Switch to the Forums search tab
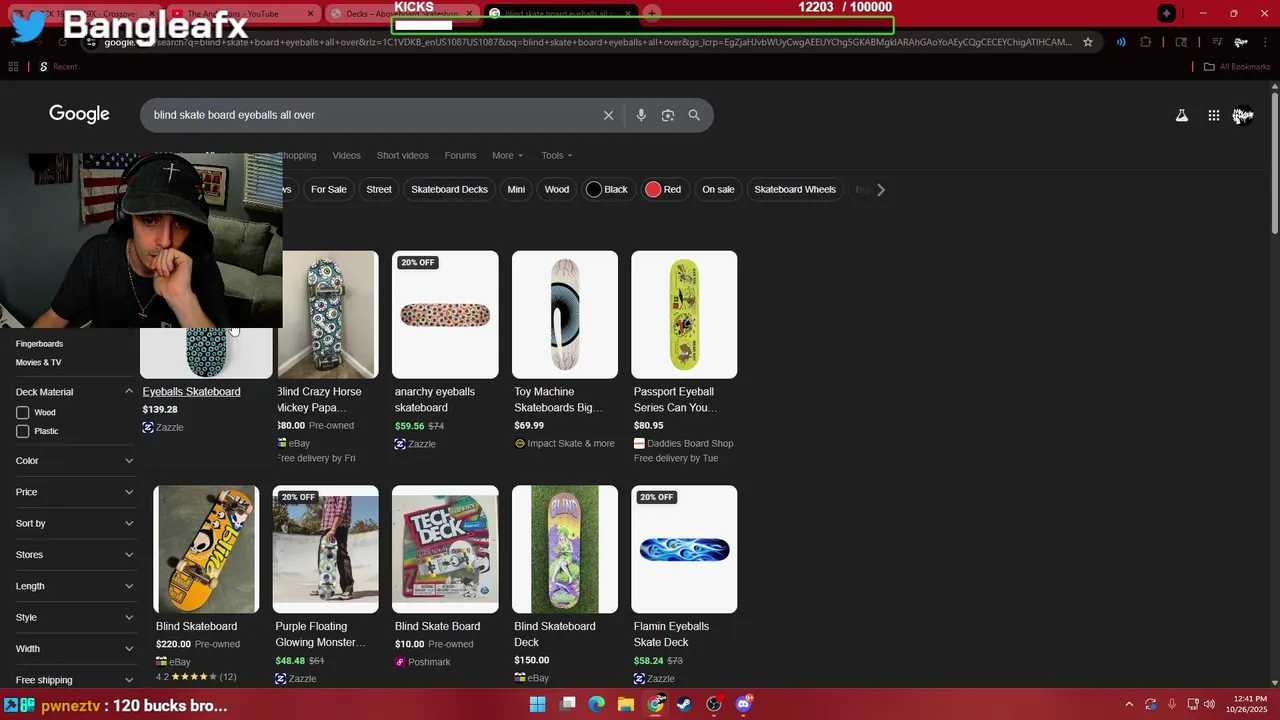The height and width of the screenshot is (720, 1280). 460,155
